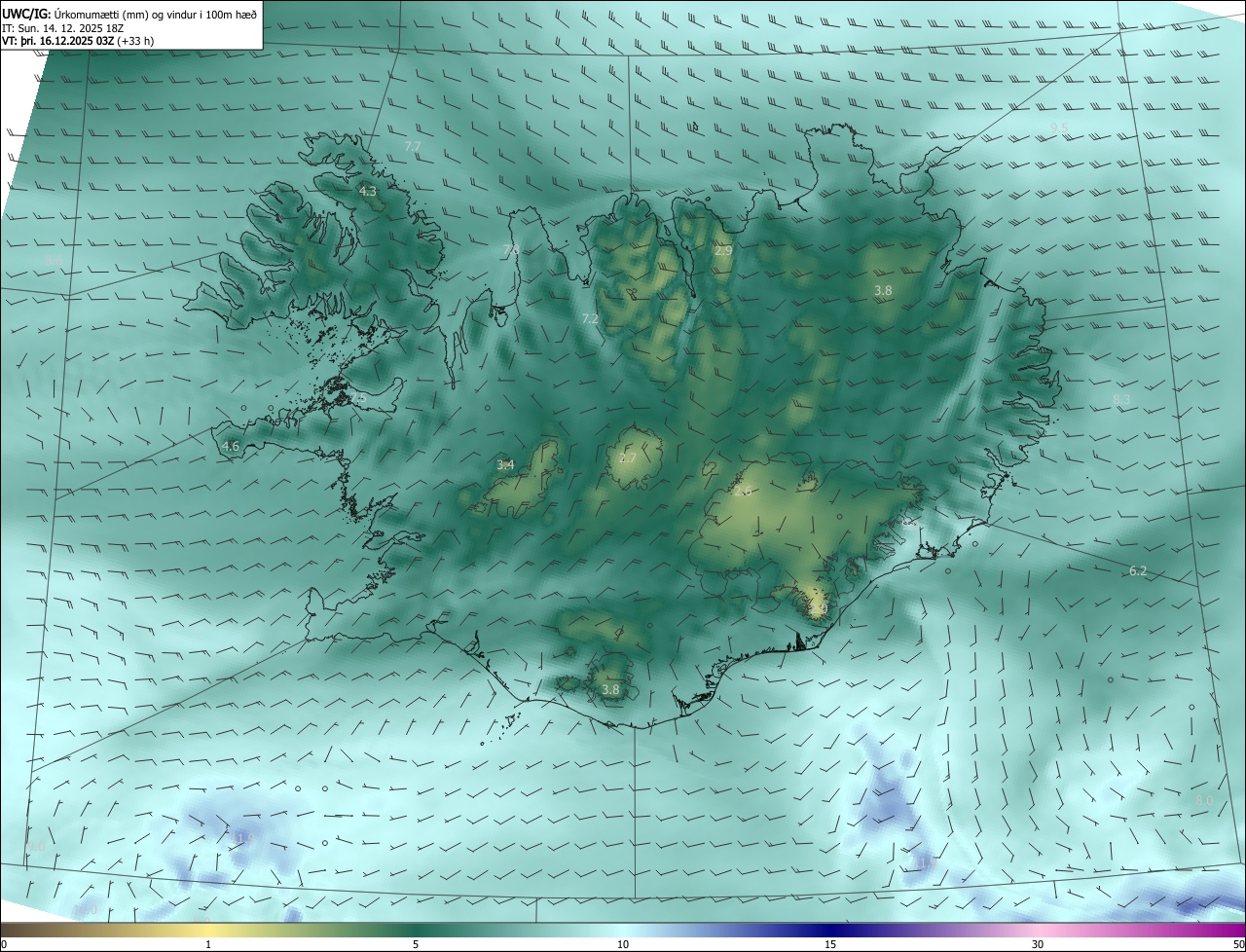The image size is (1246, 952).
Task: Click the 0 tick on the colour scale
Action: (x=4, y=944)
